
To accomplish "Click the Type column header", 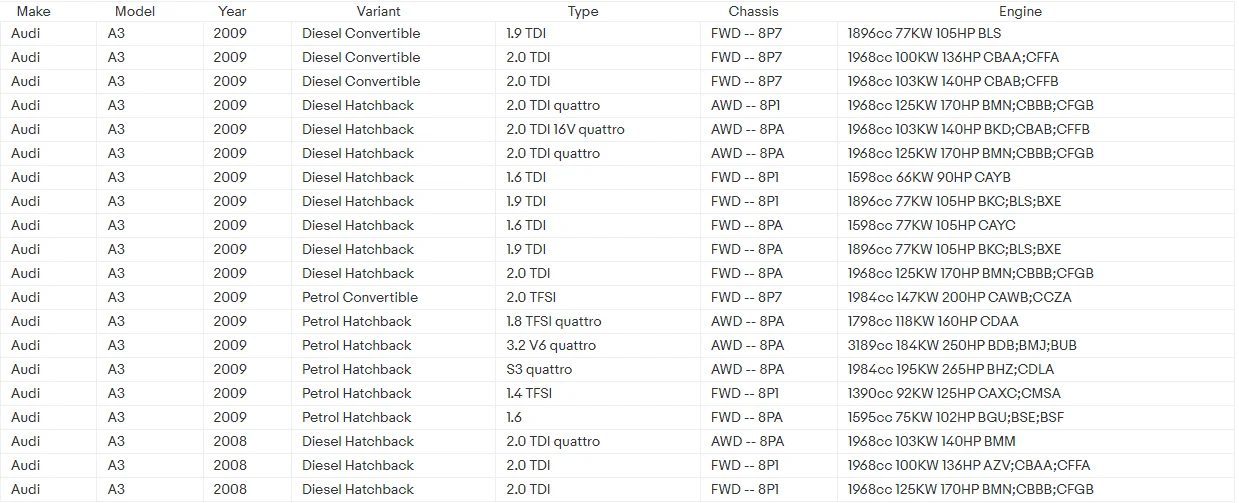I will click(583, 11).
